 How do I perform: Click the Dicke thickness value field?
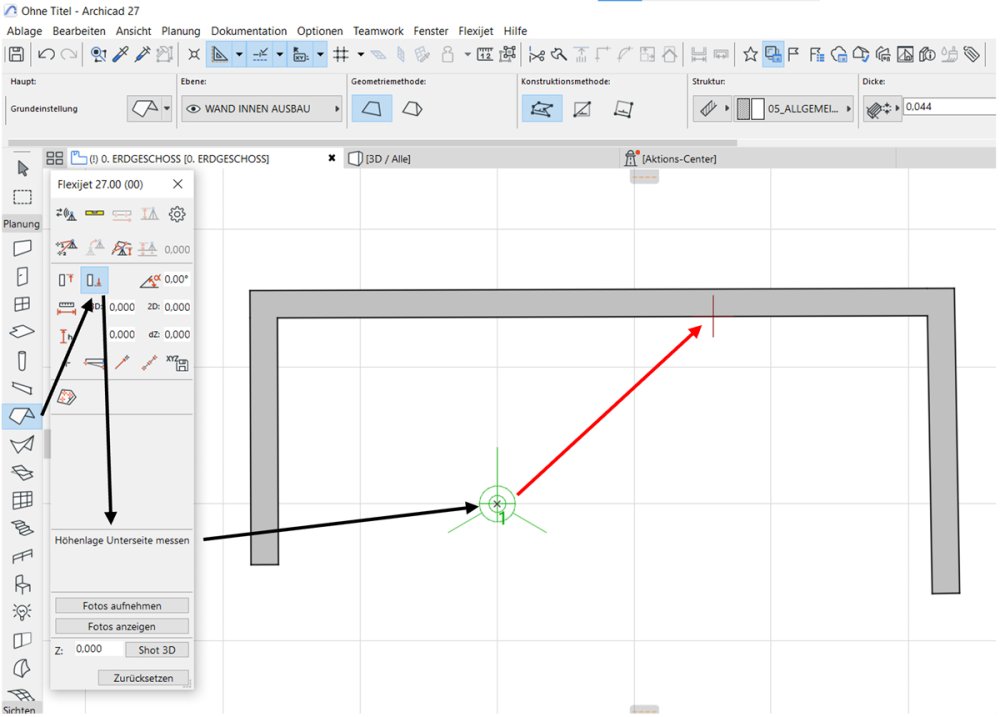point(950,107)
